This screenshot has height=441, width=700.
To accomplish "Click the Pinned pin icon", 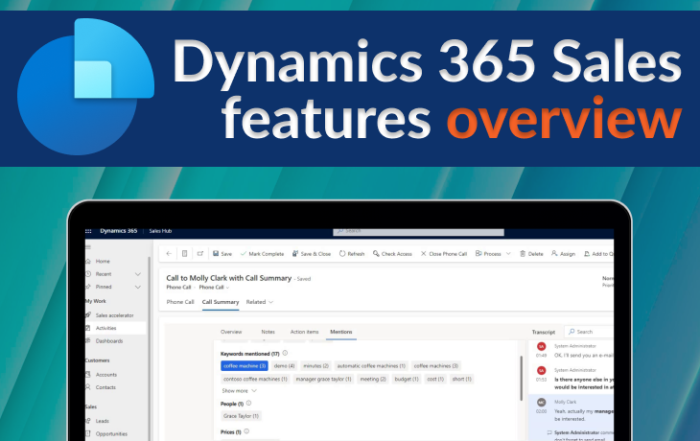I will coord(88,287).
